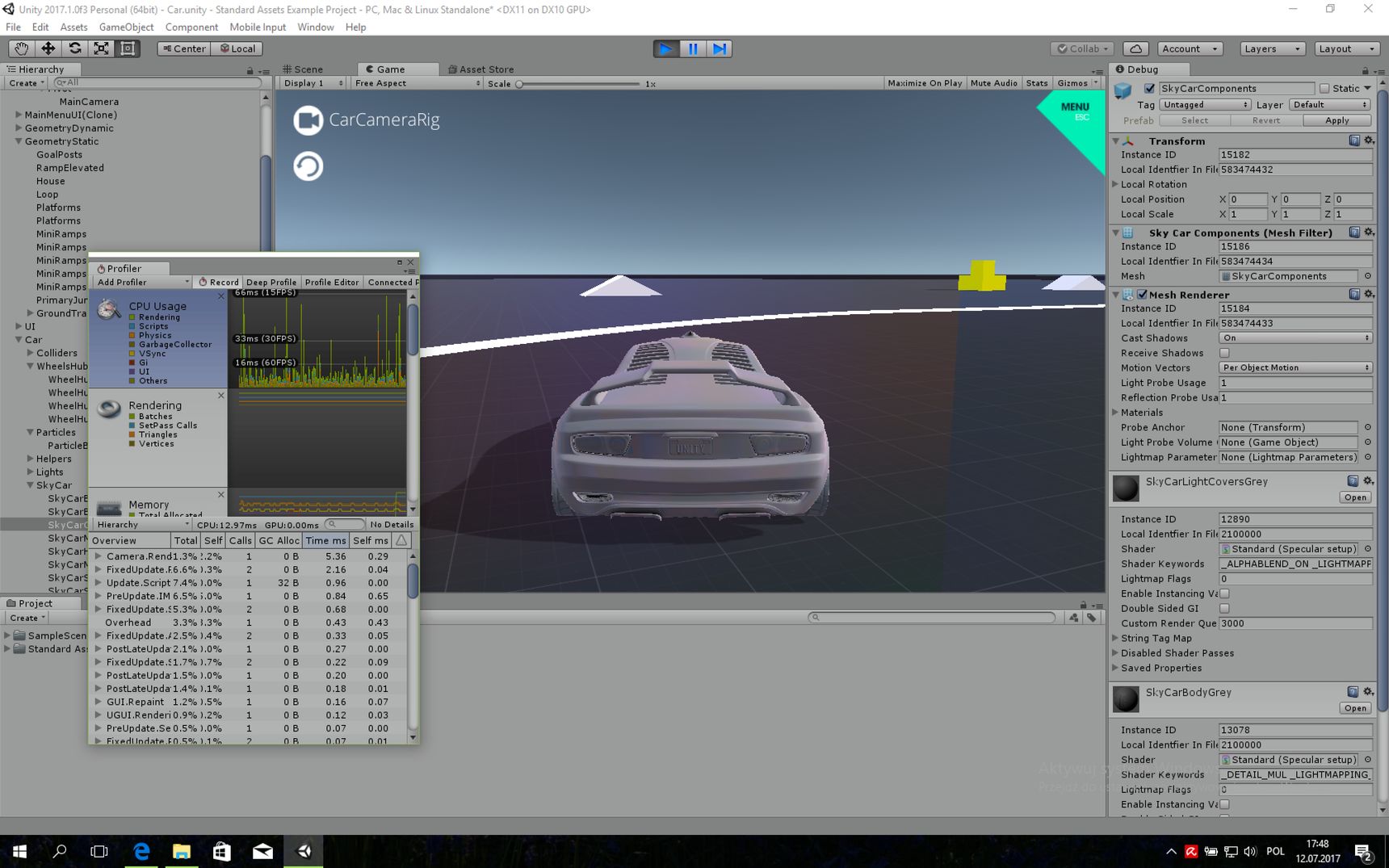Open the Component menu
The height and width of the screenshot is (868, 1389).
pyautogui.click(x=191, y=27)
